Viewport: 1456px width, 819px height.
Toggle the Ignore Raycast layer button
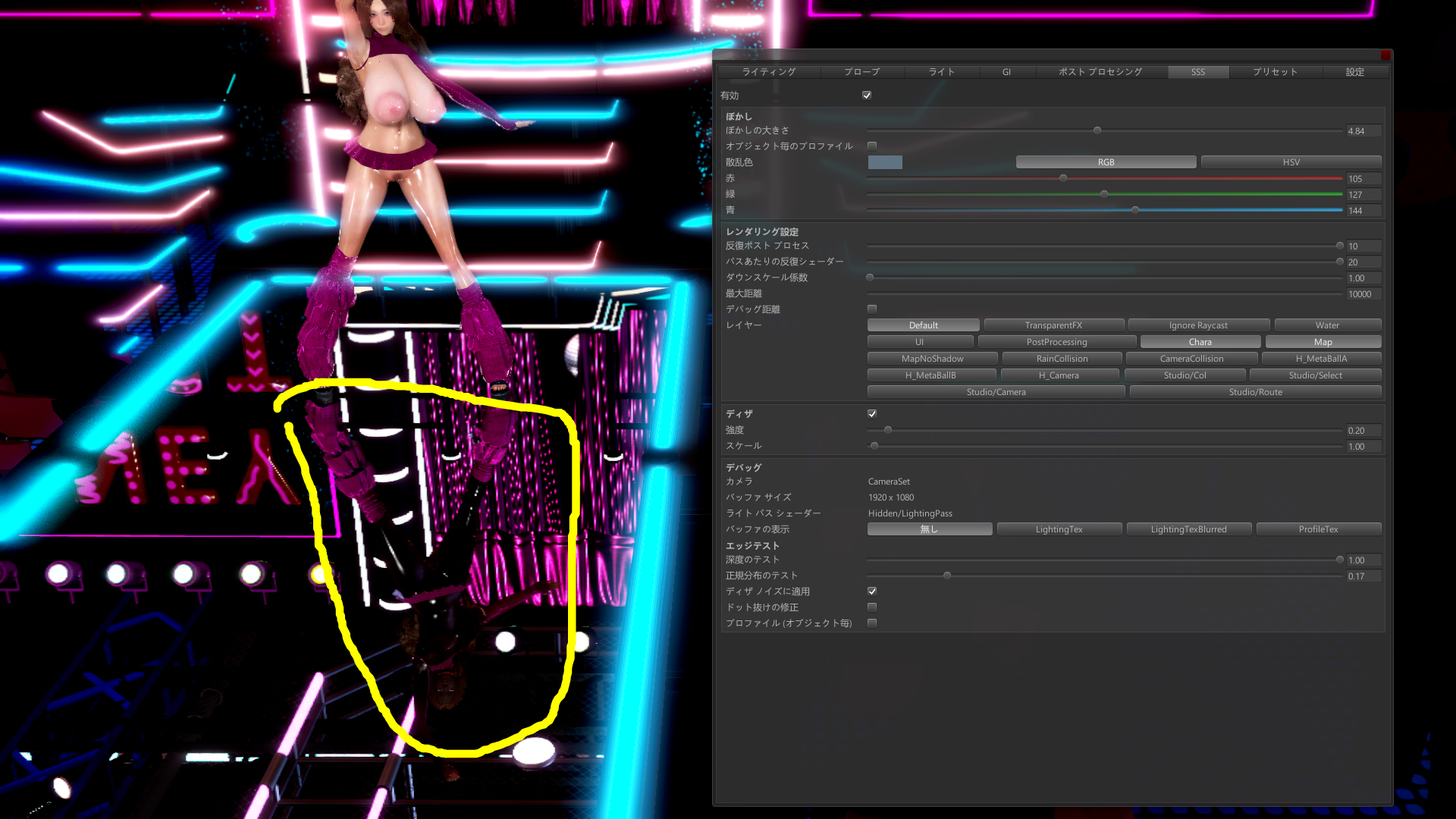click(x=1198, y=325)
